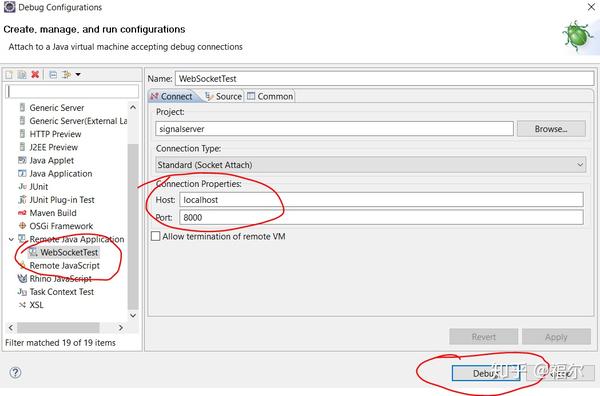Click the tree's horizontal scrollbar thumb
Viewport: 600px width, 396px height.
[58, 328]
